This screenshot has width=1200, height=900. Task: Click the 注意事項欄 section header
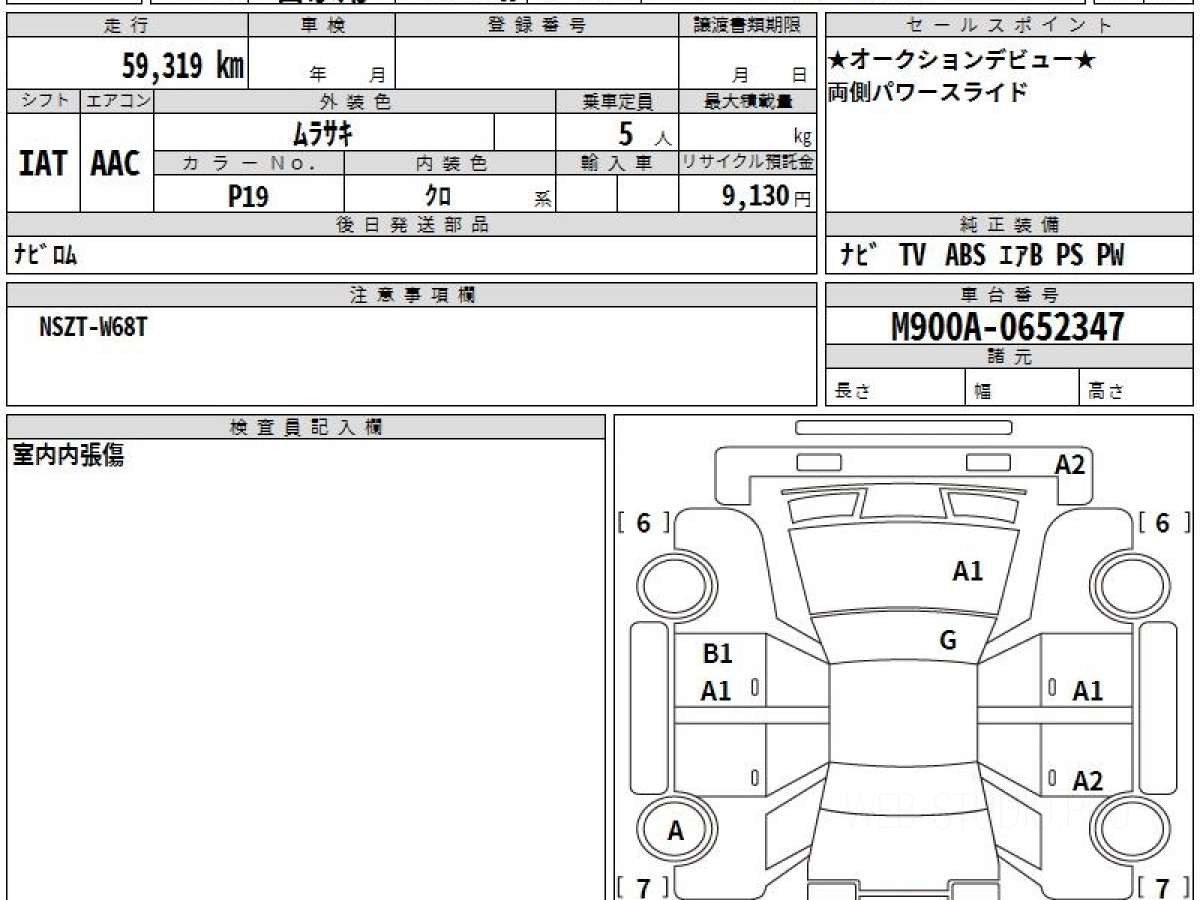tap(411, 295)
